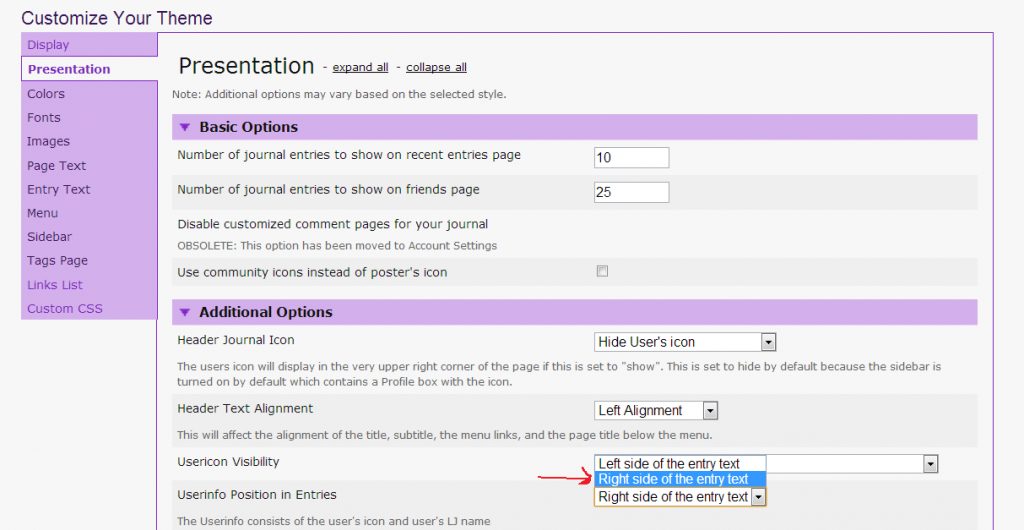Toggle community icons checkbox

602,271
